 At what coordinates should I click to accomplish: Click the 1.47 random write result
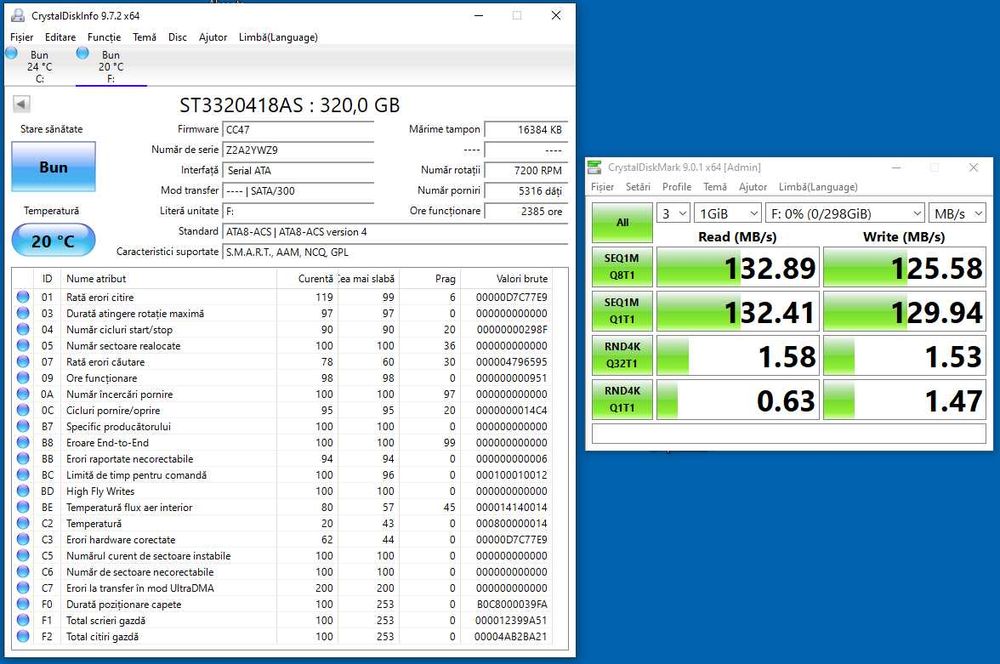click(x=904, y=399)
